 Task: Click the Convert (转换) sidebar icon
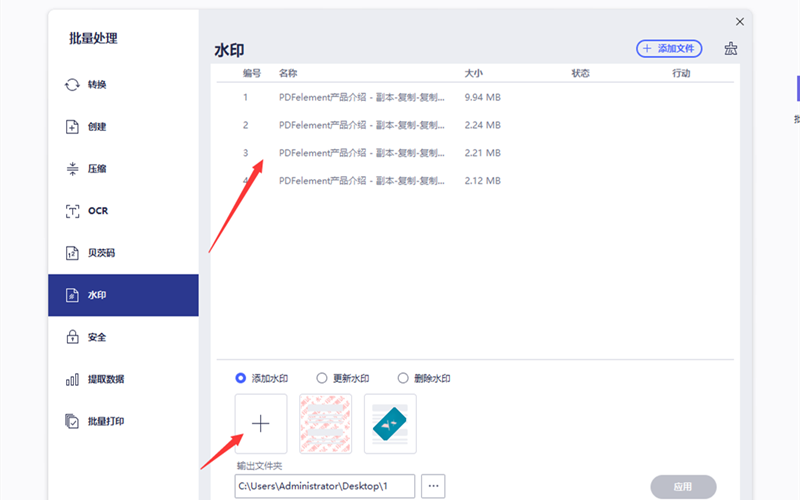click(x=72, y=85)
